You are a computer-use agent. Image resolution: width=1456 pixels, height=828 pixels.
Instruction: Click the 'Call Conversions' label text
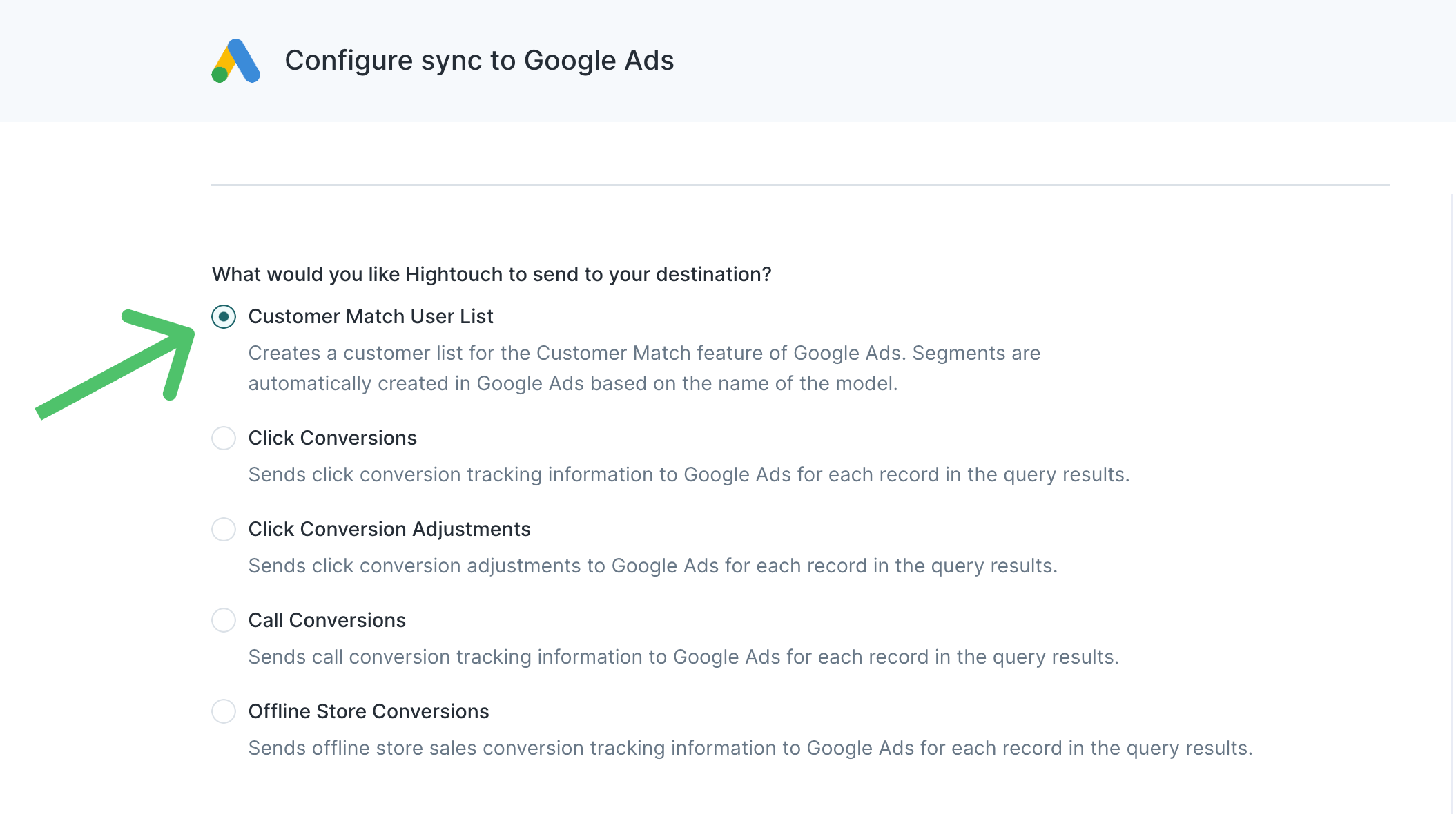327,621
